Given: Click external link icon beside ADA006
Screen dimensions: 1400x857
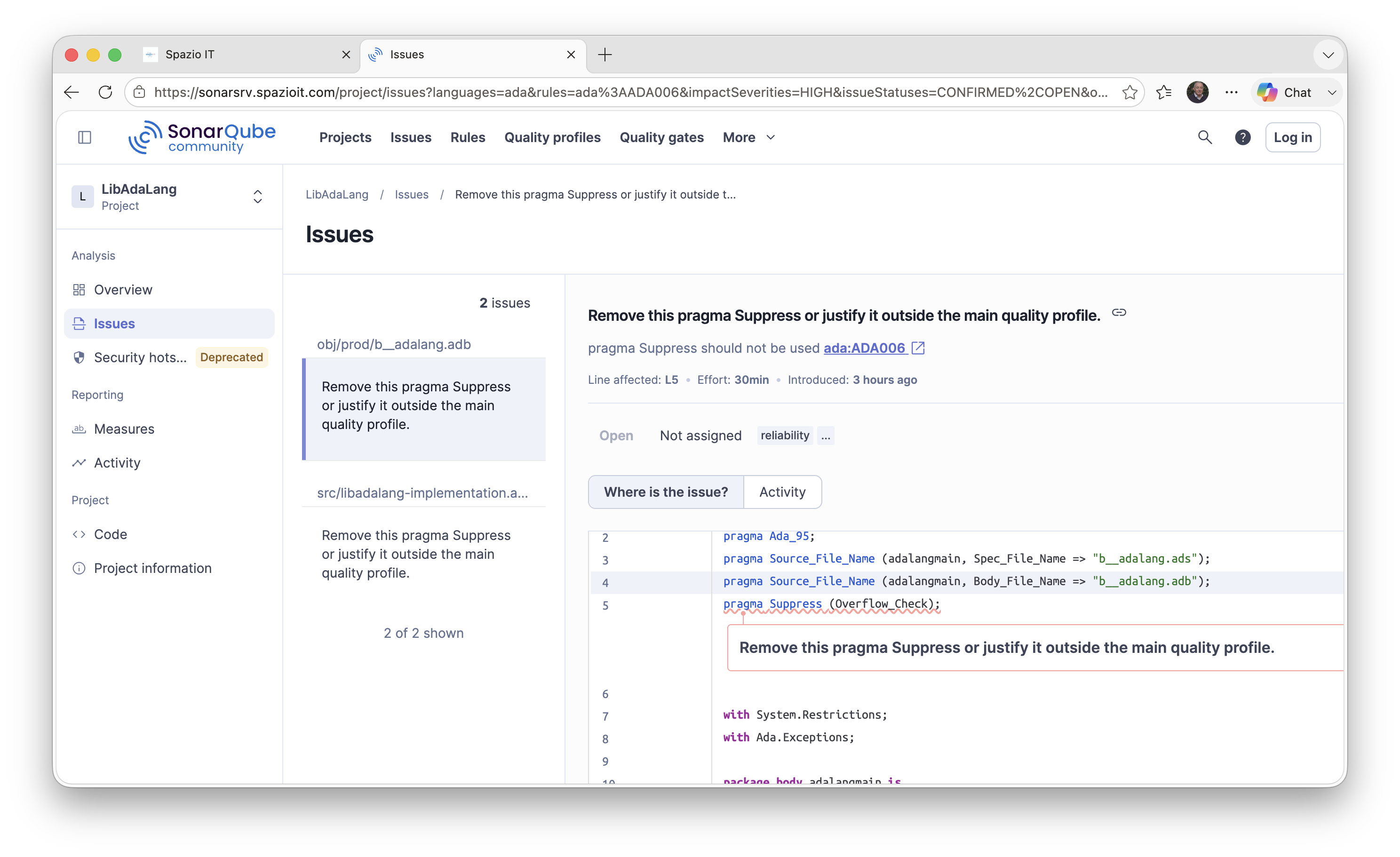Looking at the screenshot, I should [x=918, y=348].
